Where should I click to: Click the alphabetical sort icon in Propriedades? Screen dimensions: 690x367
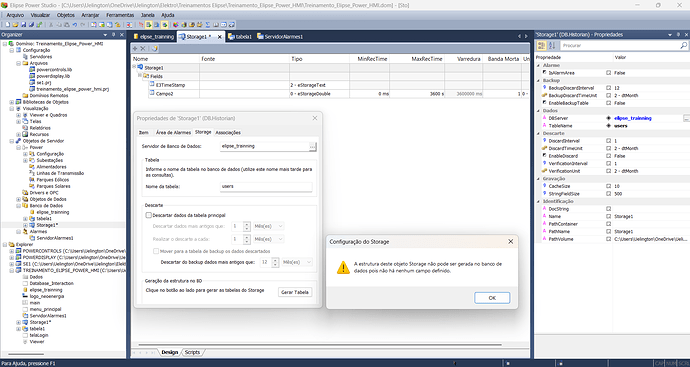[552, 45]
